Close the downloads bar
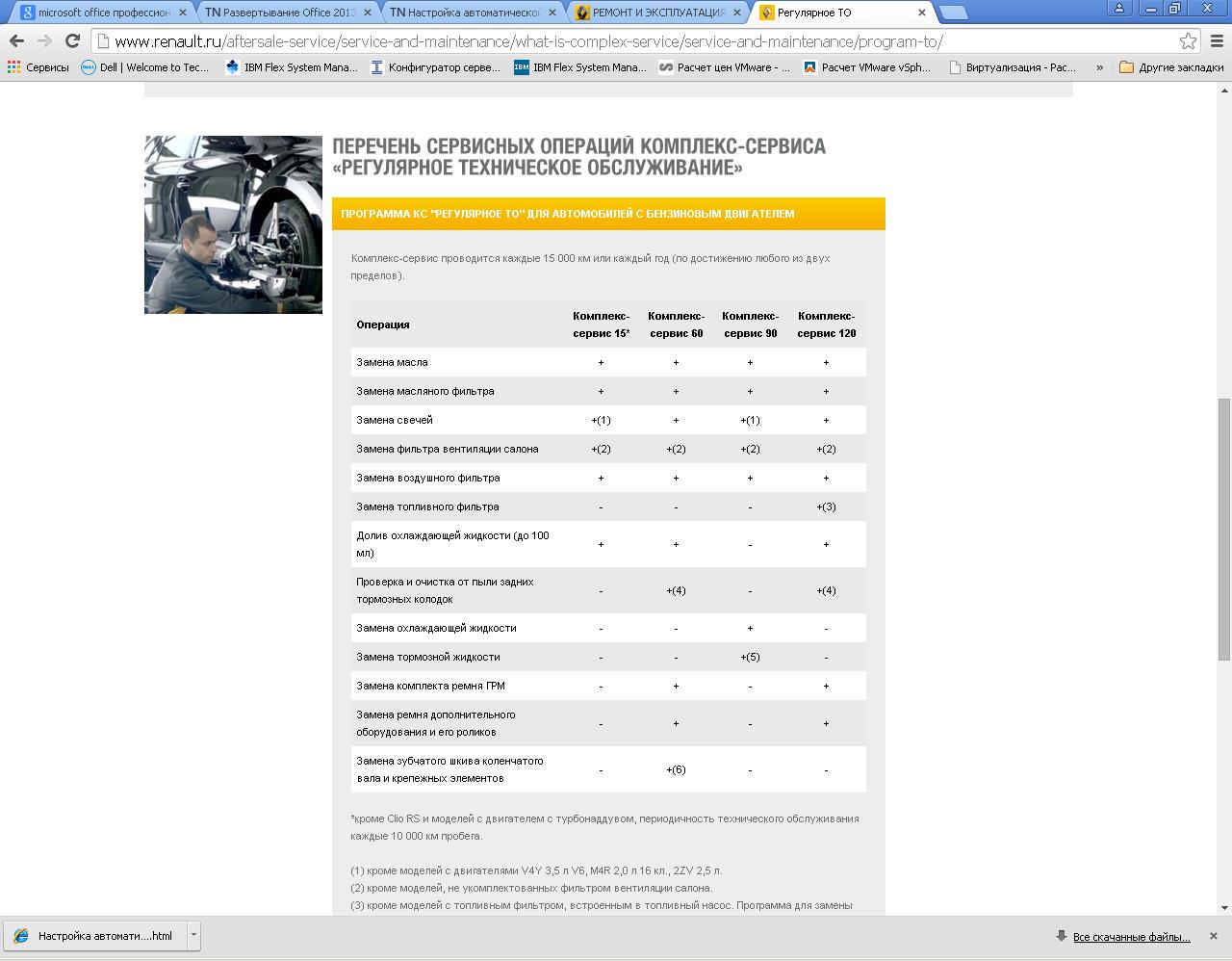 coord(1214,935)
